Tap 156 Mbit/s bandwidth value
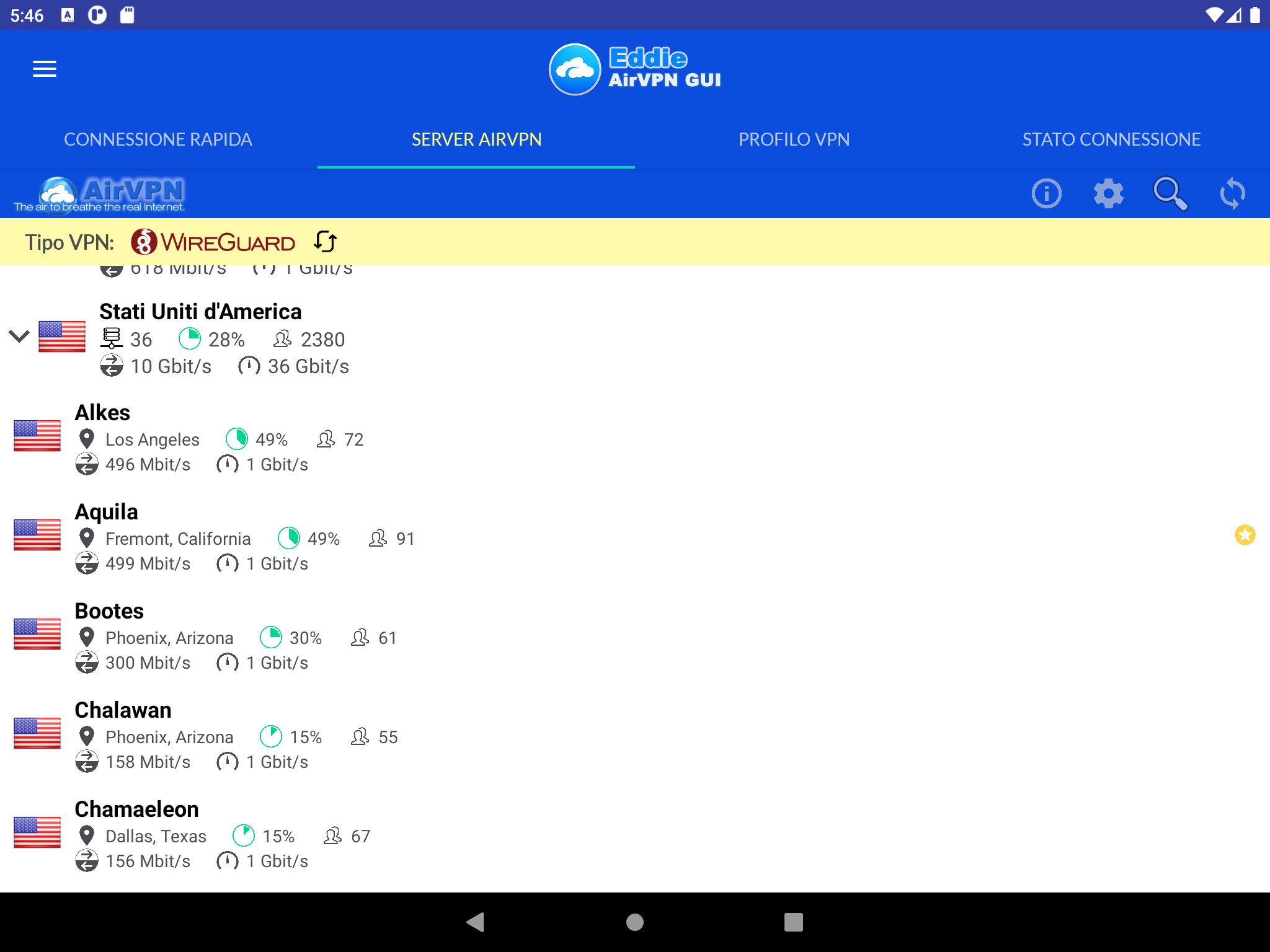 [148, 861]
